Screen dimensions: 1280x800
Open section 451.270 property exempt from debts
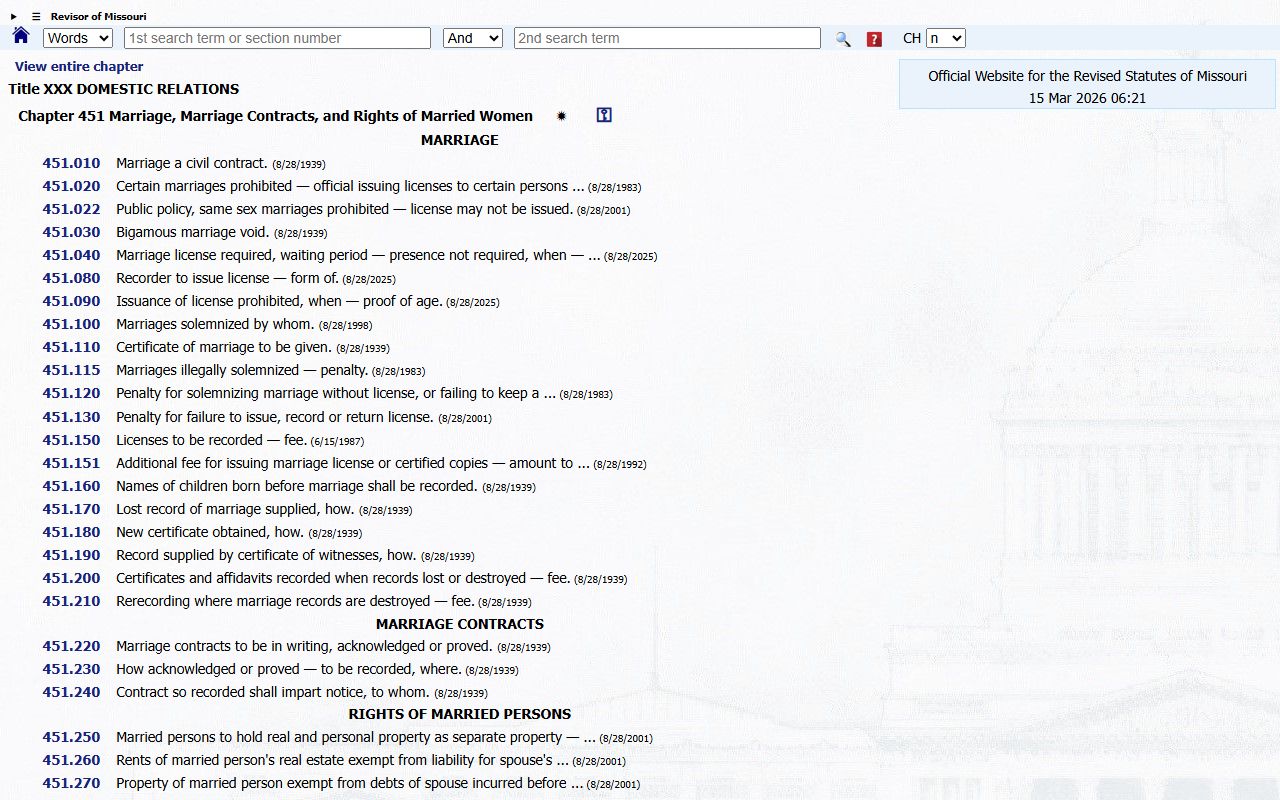[x=71, y=783]
